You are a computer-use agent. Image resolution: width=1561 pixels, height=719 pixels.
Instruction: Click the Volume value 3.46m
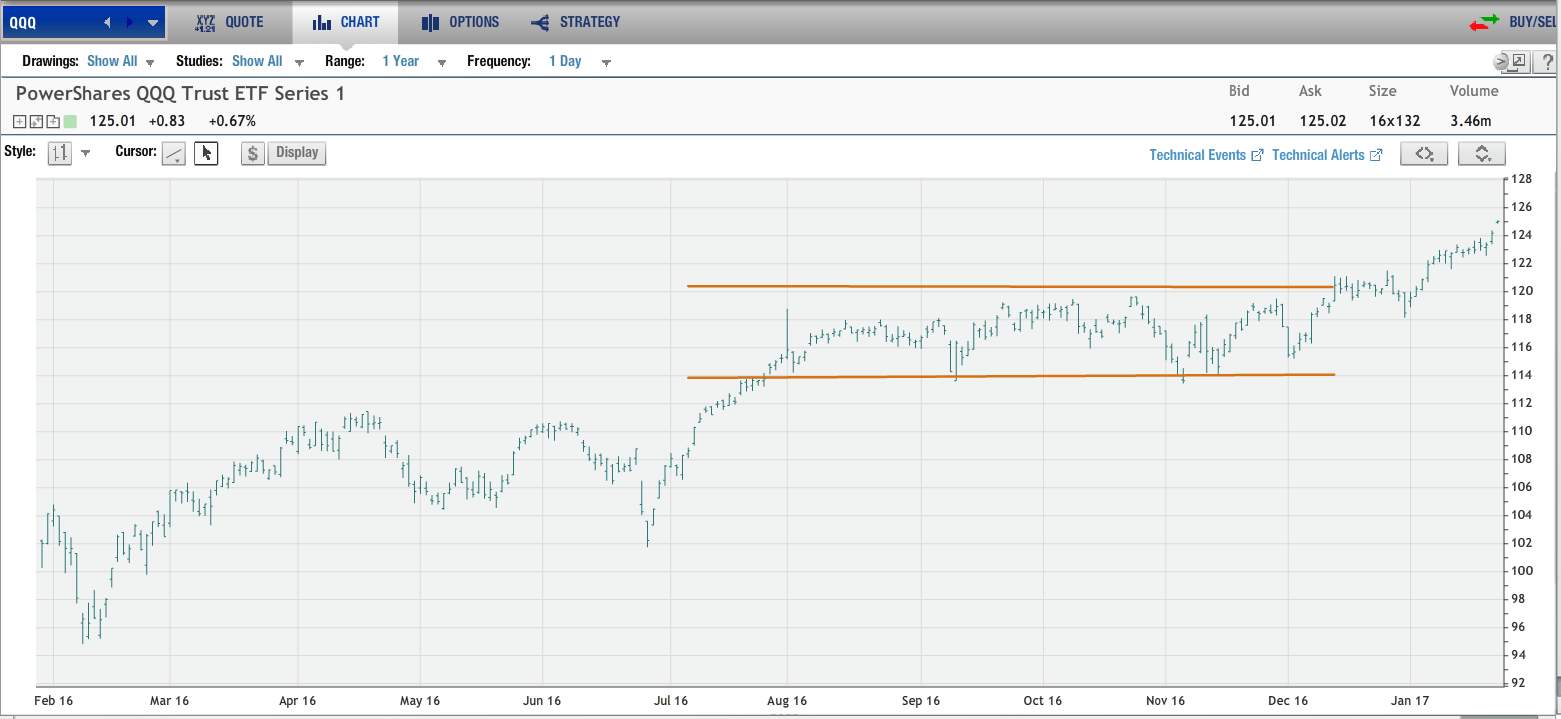[1471, 121]
